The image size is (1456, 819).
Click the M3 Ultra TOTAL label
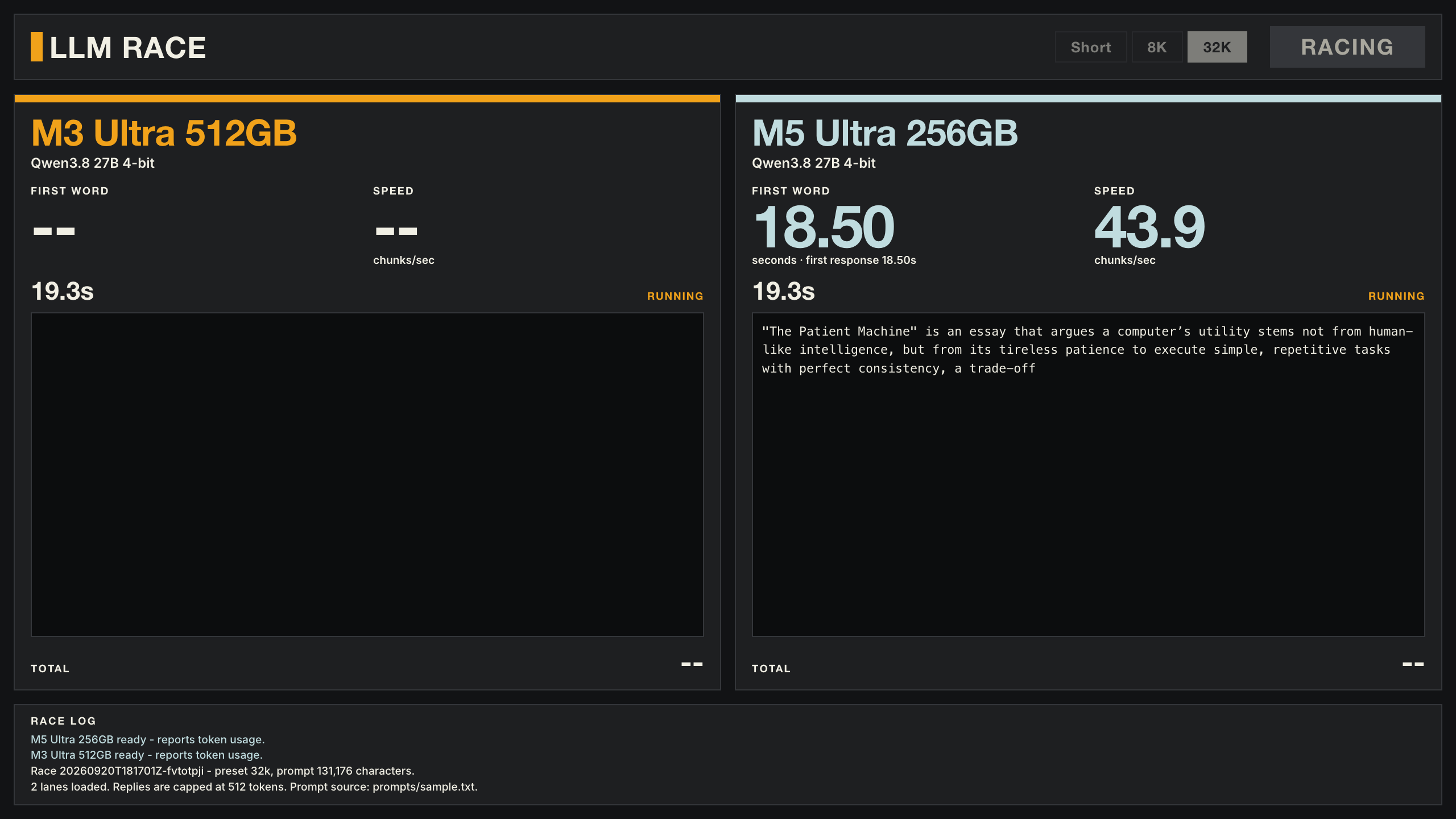(50, 669)
